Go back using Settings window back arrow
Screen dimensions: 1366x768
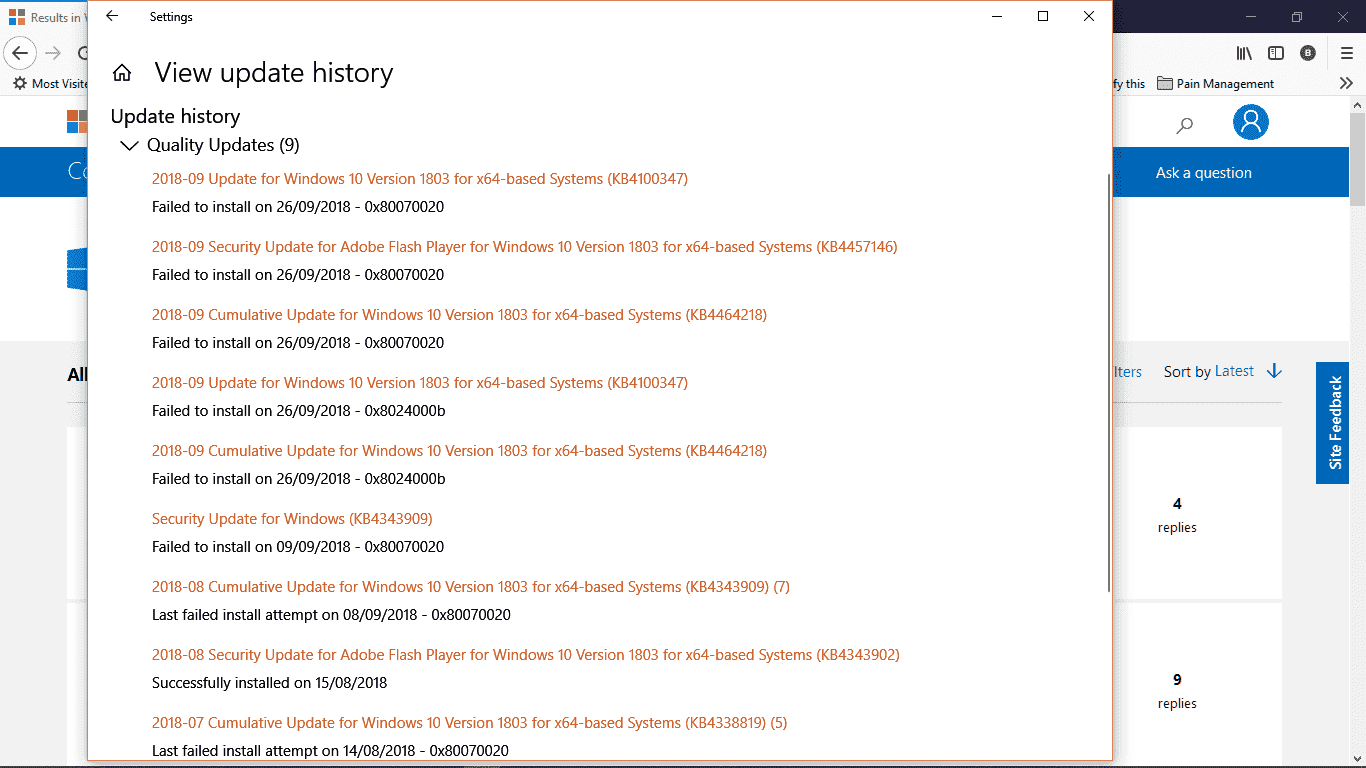(x=112, y=16)
